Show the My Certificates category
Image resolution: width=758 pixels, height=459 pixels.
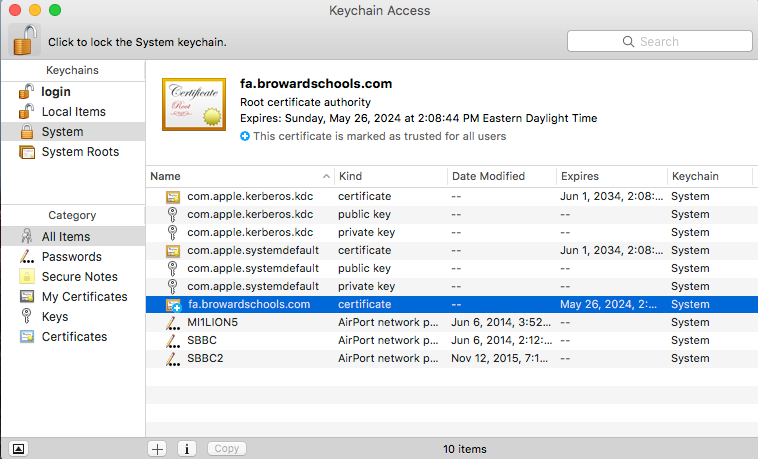pyautogui.click(x=73, y=296)
